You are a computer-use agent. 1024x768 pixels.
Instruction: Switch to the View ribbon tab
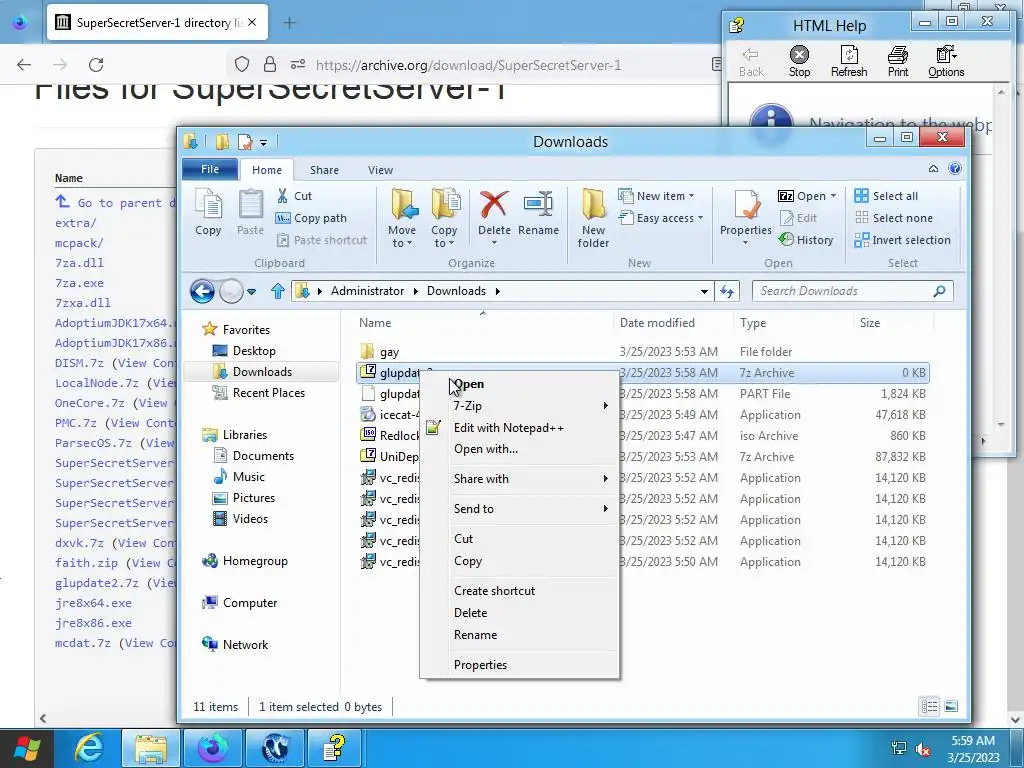[380, 170]
